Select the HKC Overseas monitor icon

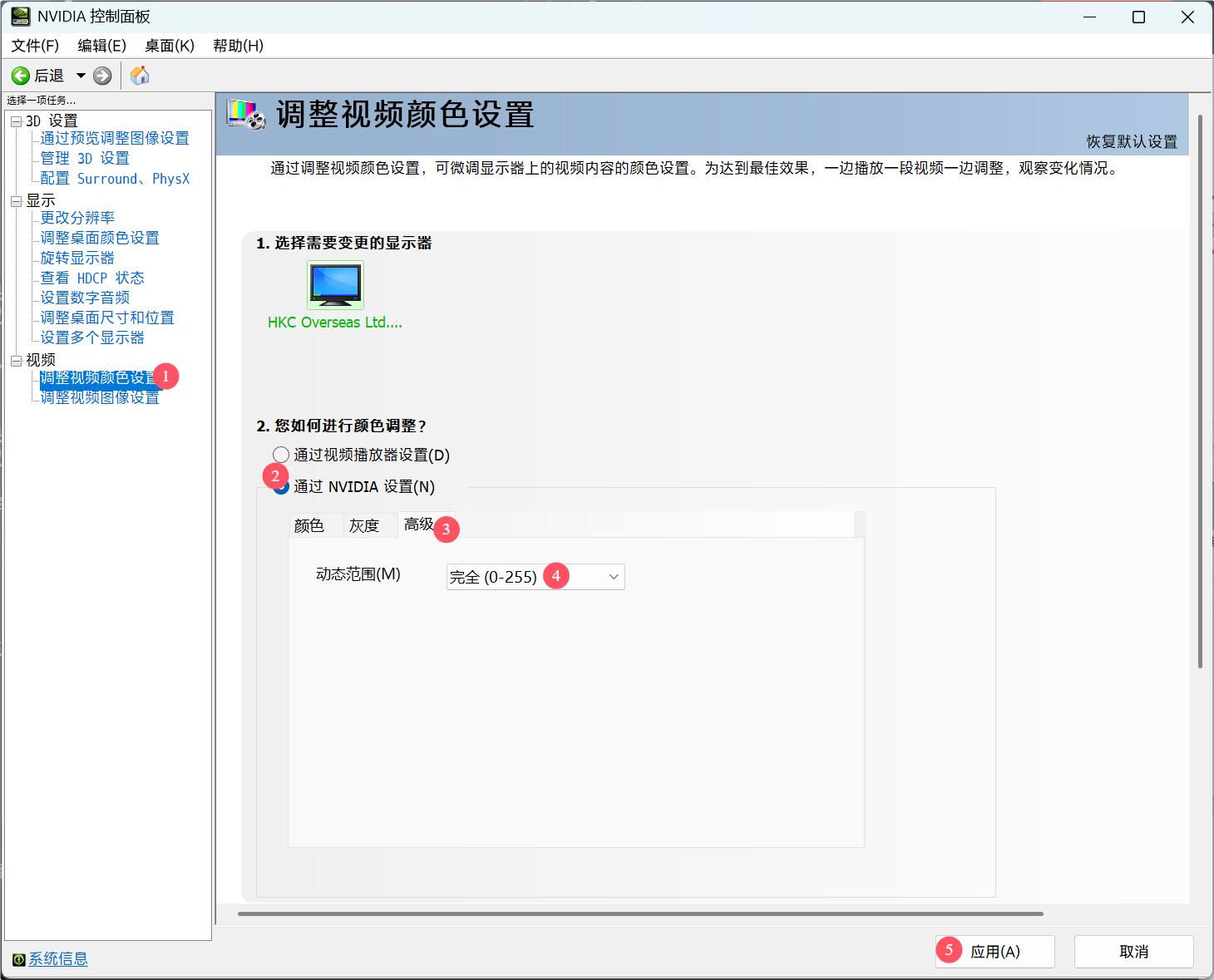click(335, 285)
